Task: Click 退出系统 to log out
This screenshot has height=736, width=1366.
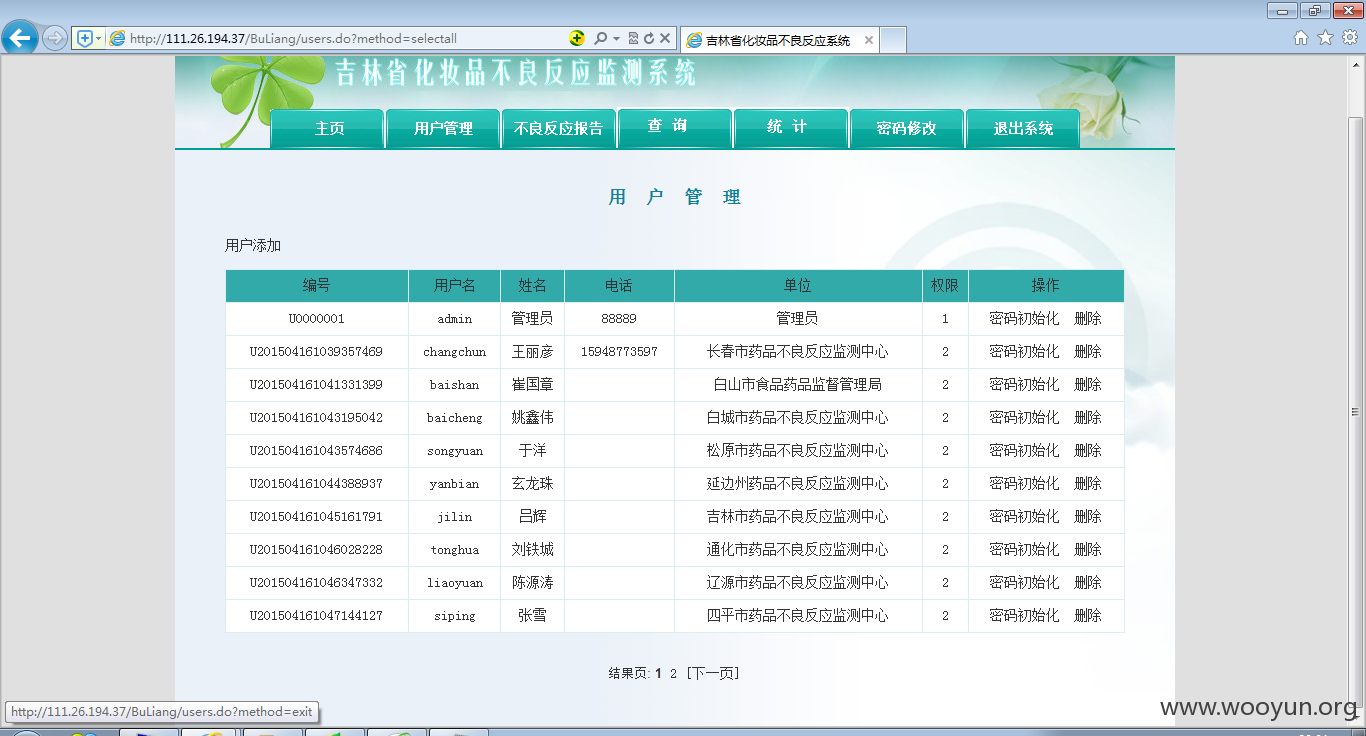Action: click(x=1022, y=128)
